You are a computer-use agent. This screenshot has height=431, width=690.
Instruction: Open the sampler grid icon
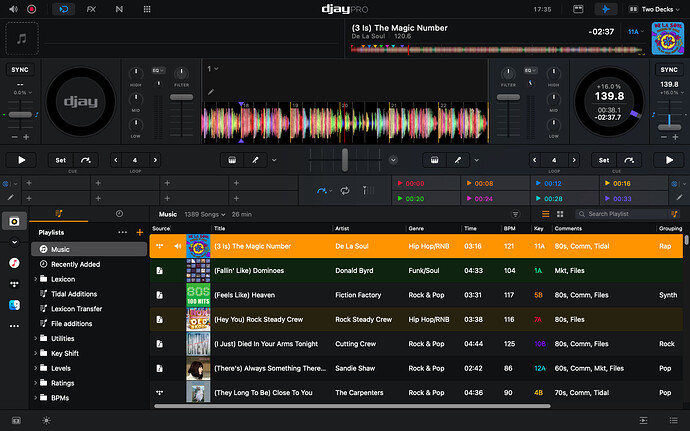pyautogui.click(x=147, y=9)
